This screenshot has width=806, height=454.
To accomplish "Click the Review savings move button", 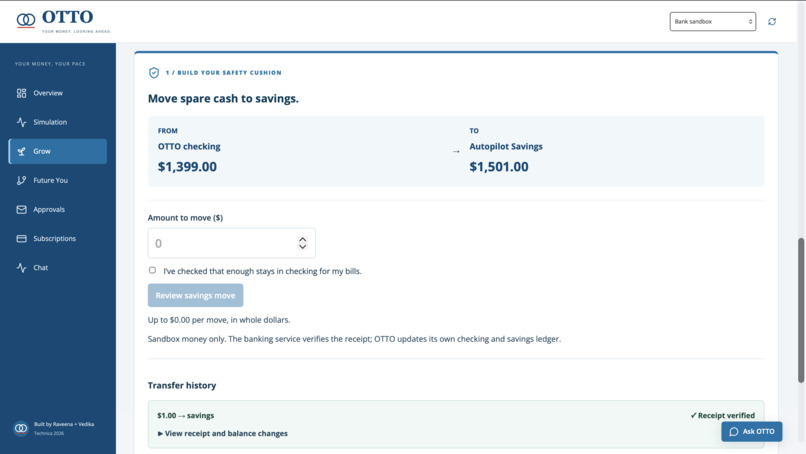I will (x=195, y=296).
